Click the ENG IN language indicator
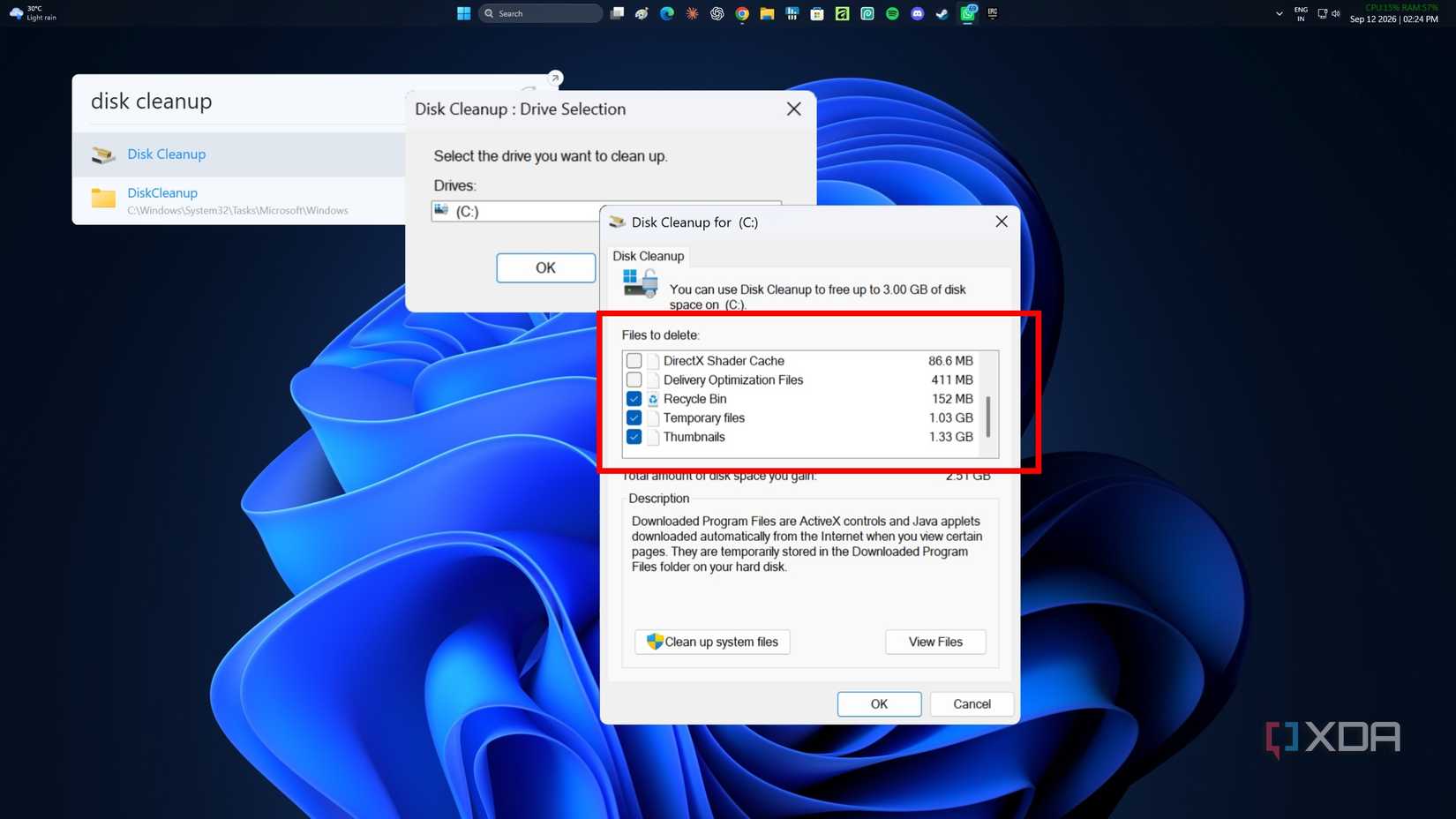Image resolution: width=1456 pixels, height=819 pixels. pyautogui.click(x=1301, y=13)
